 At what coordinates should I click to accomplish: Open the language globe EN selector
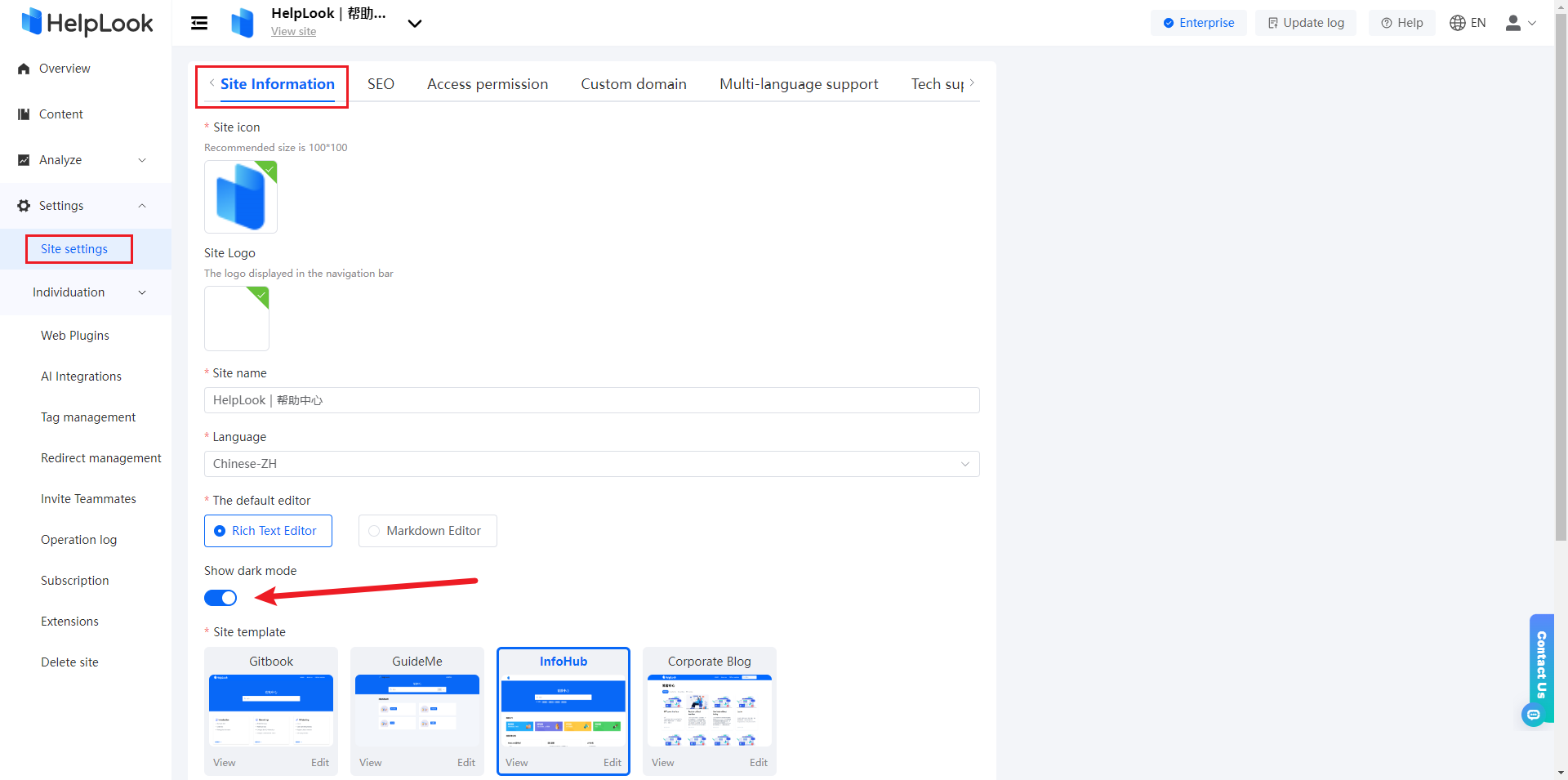tap(1468, 22)
